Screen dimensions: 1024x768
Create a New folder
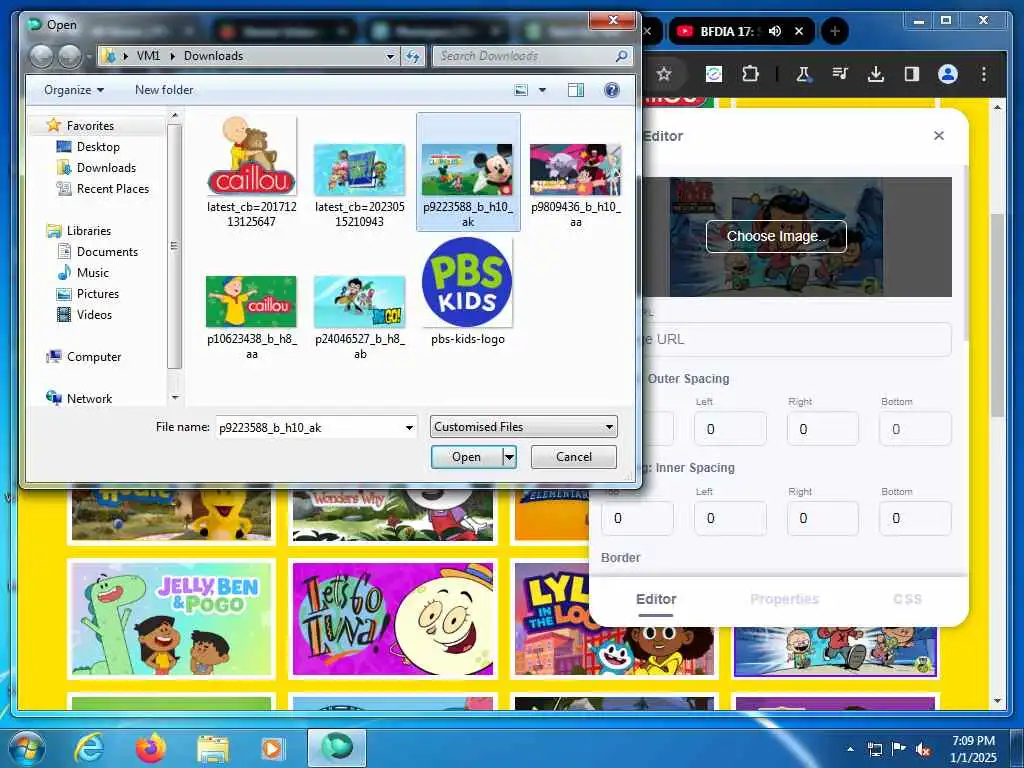pos(164,90)
